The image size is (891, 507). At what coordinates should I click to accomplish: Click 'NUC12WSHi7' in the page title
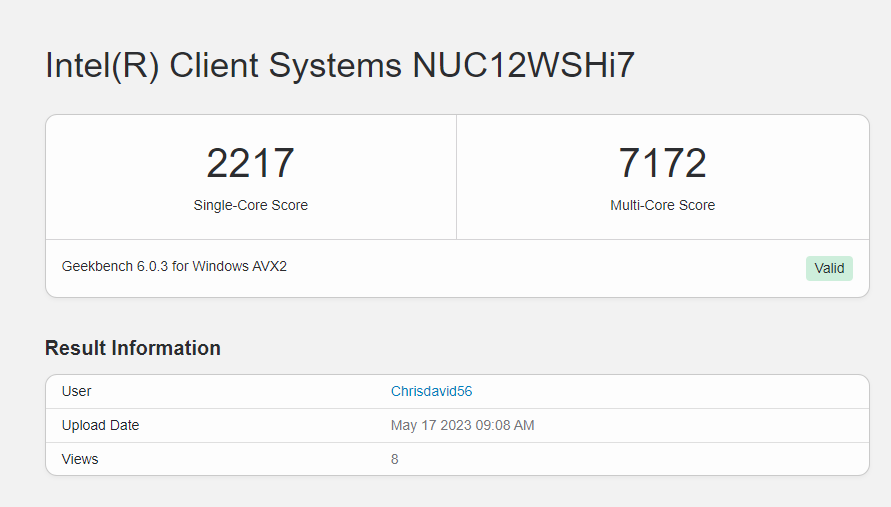524,66
